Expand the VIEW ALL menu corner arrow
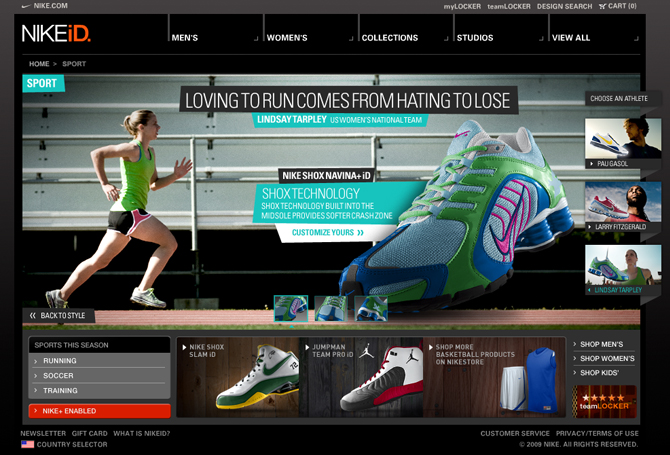670x455 pixels. coord(636,39)
